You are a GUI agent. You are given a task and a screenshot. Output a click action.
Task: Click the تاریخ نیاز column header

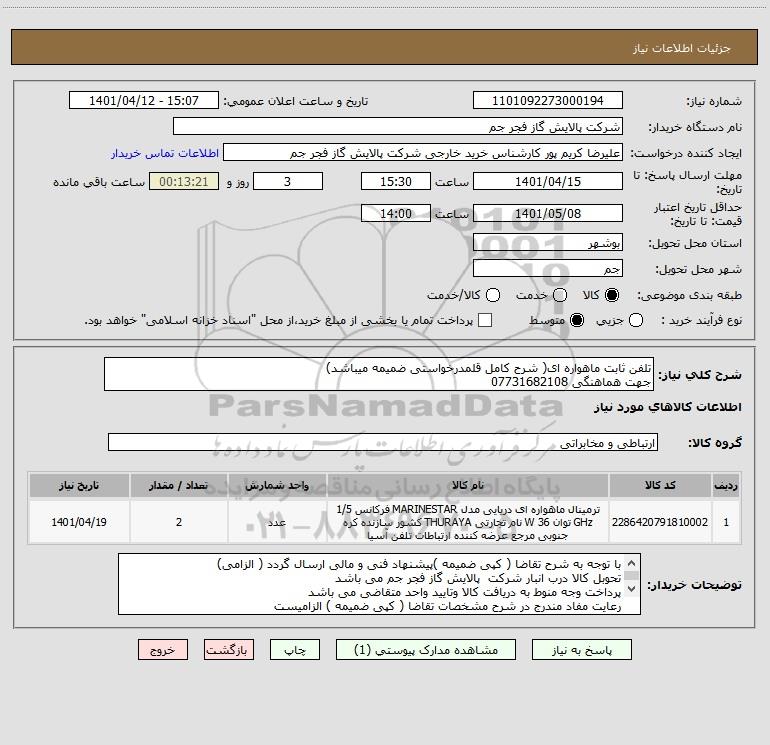coord(79,485)
